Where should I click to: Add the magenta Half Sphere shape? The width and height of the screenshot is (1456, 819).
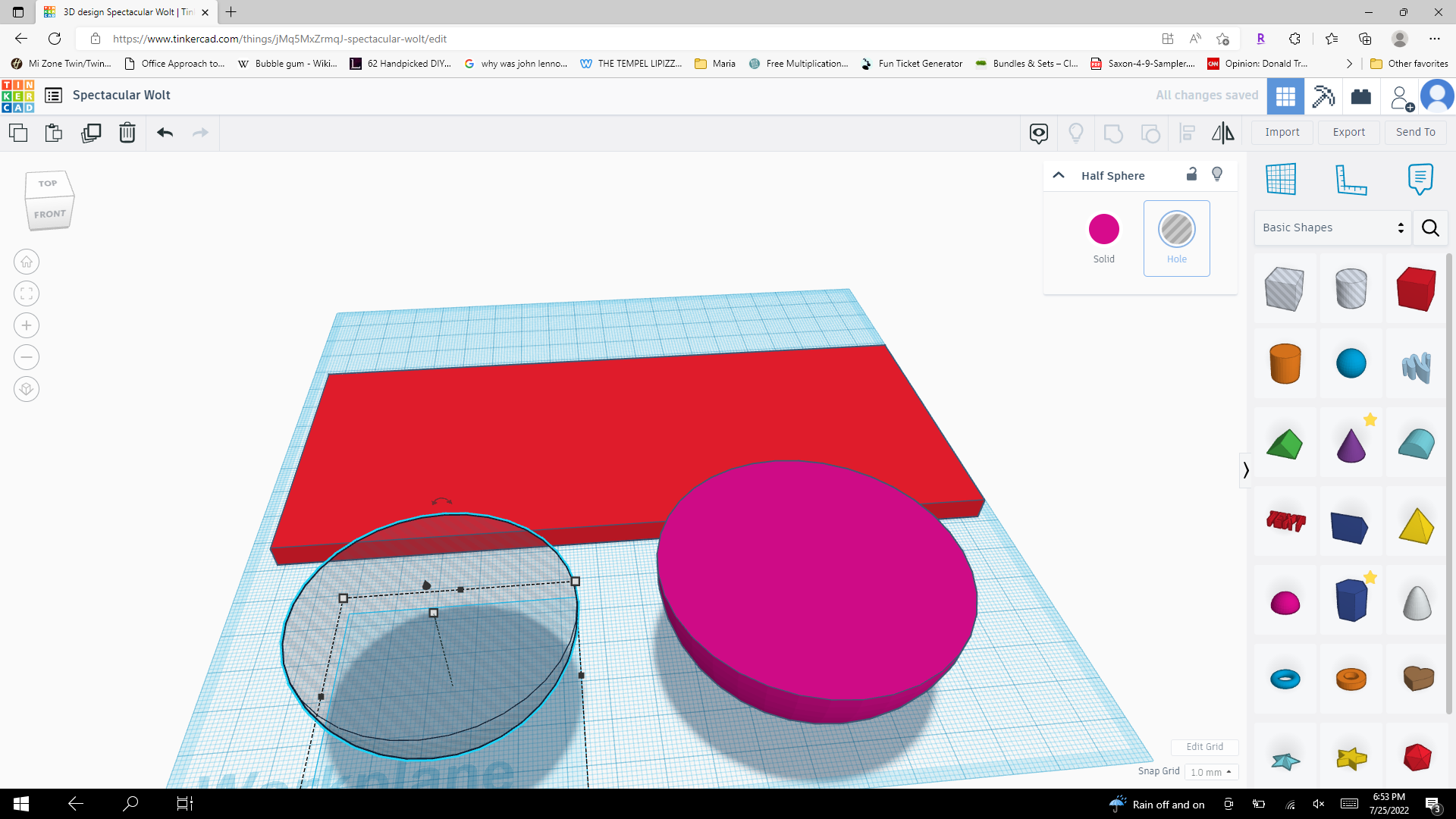[1285, 603]
